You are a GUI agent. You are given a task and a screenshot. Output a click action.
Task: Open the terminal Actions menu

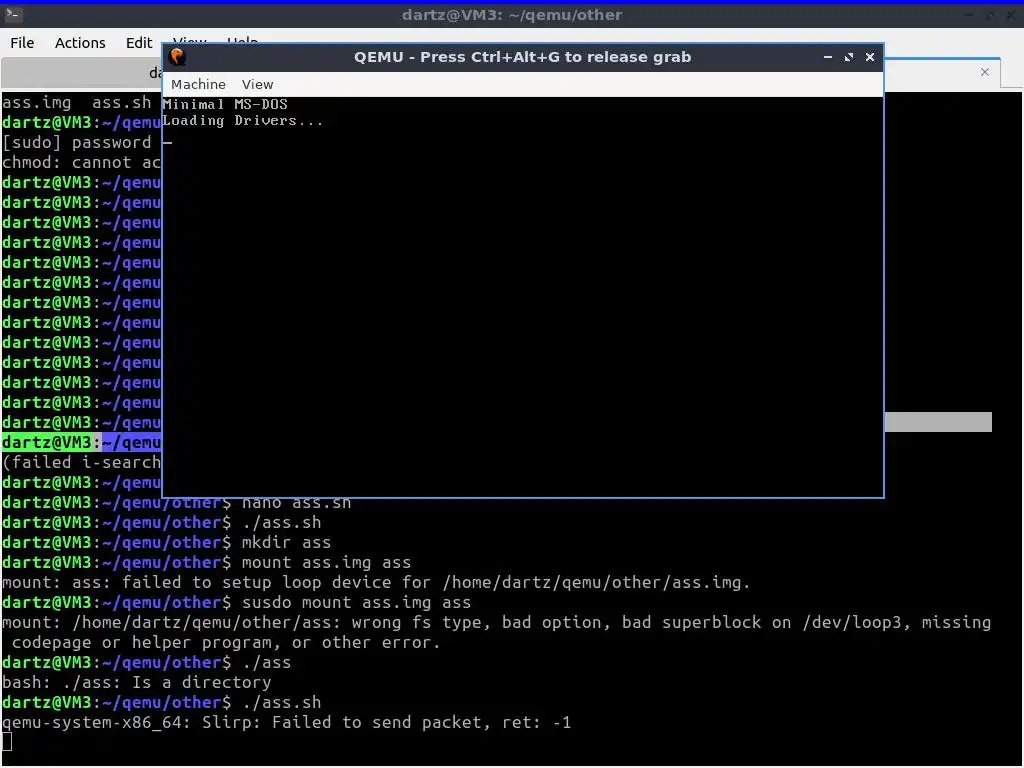(x=80, y=43)
